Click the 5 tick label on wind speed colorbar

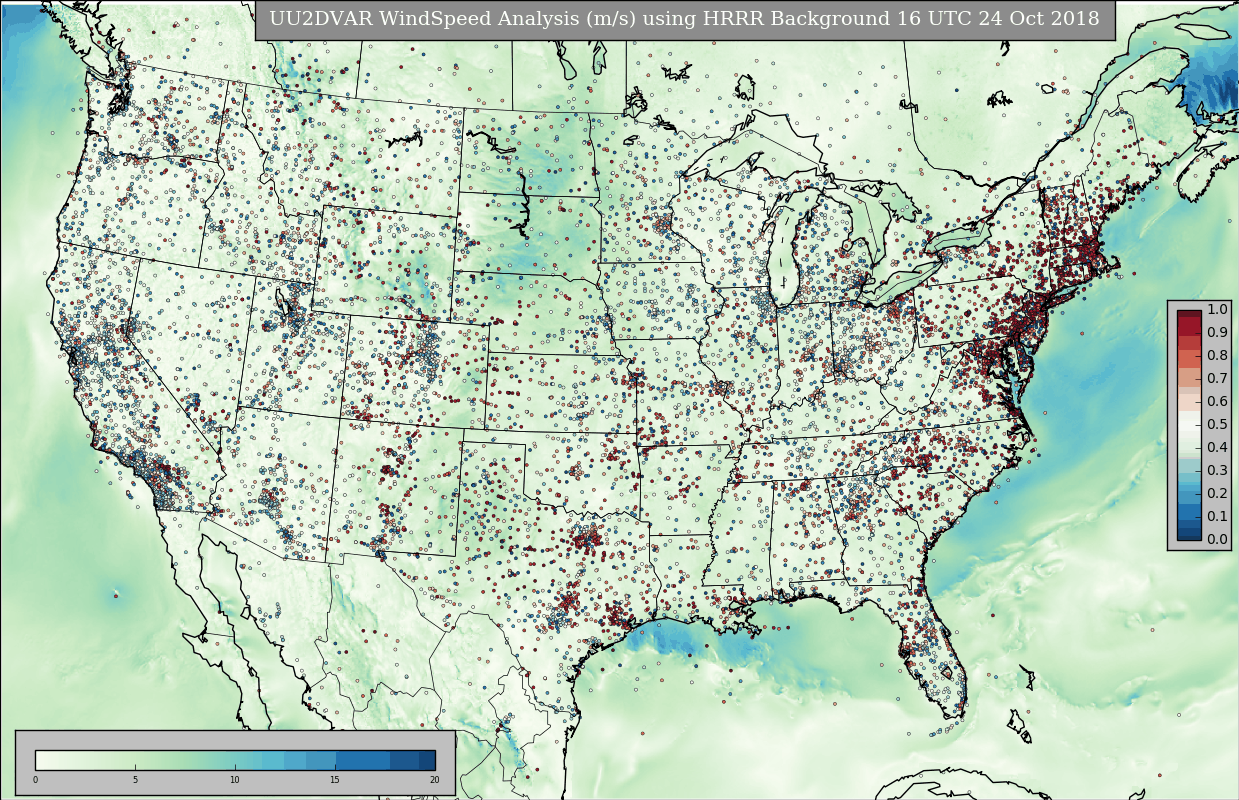click(x=135, y=780)
